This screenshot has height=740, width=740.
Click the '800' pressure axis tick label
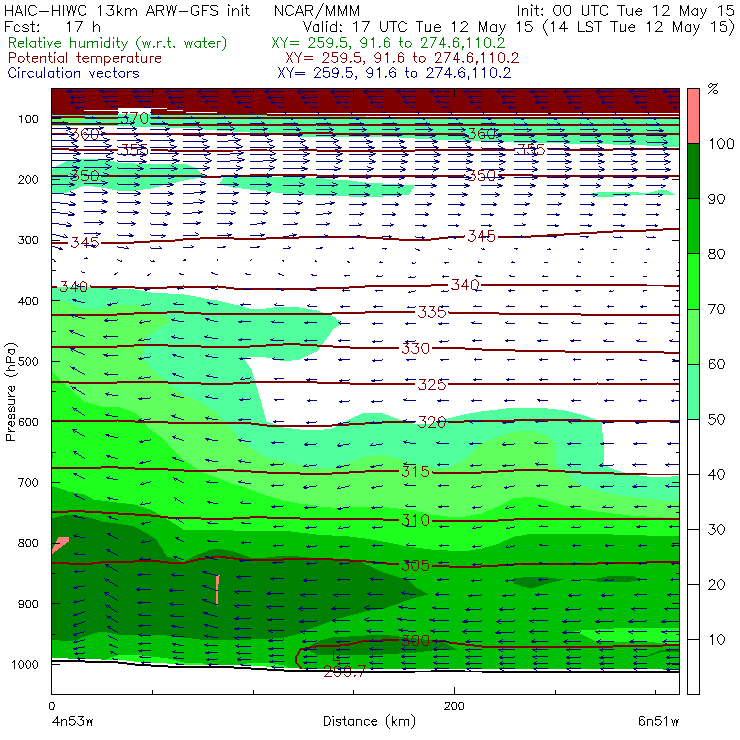(x=28, y=543)
